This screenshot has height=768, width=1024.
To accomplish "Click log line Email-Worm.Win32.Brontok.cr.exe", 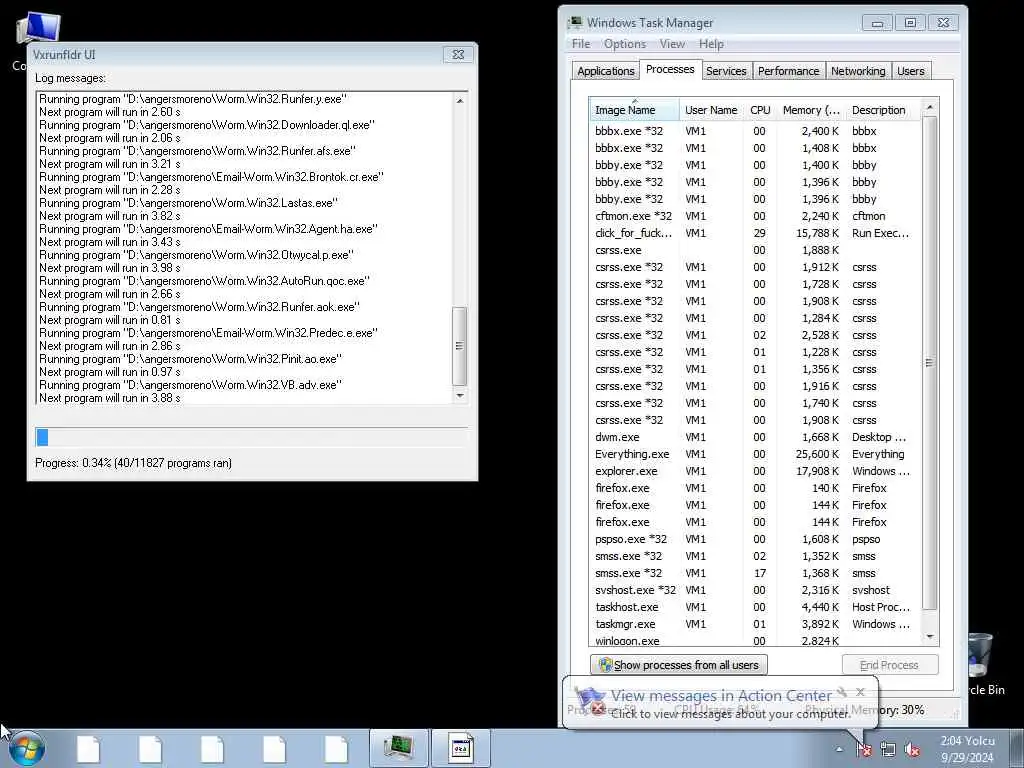I will tap(212, 177).
